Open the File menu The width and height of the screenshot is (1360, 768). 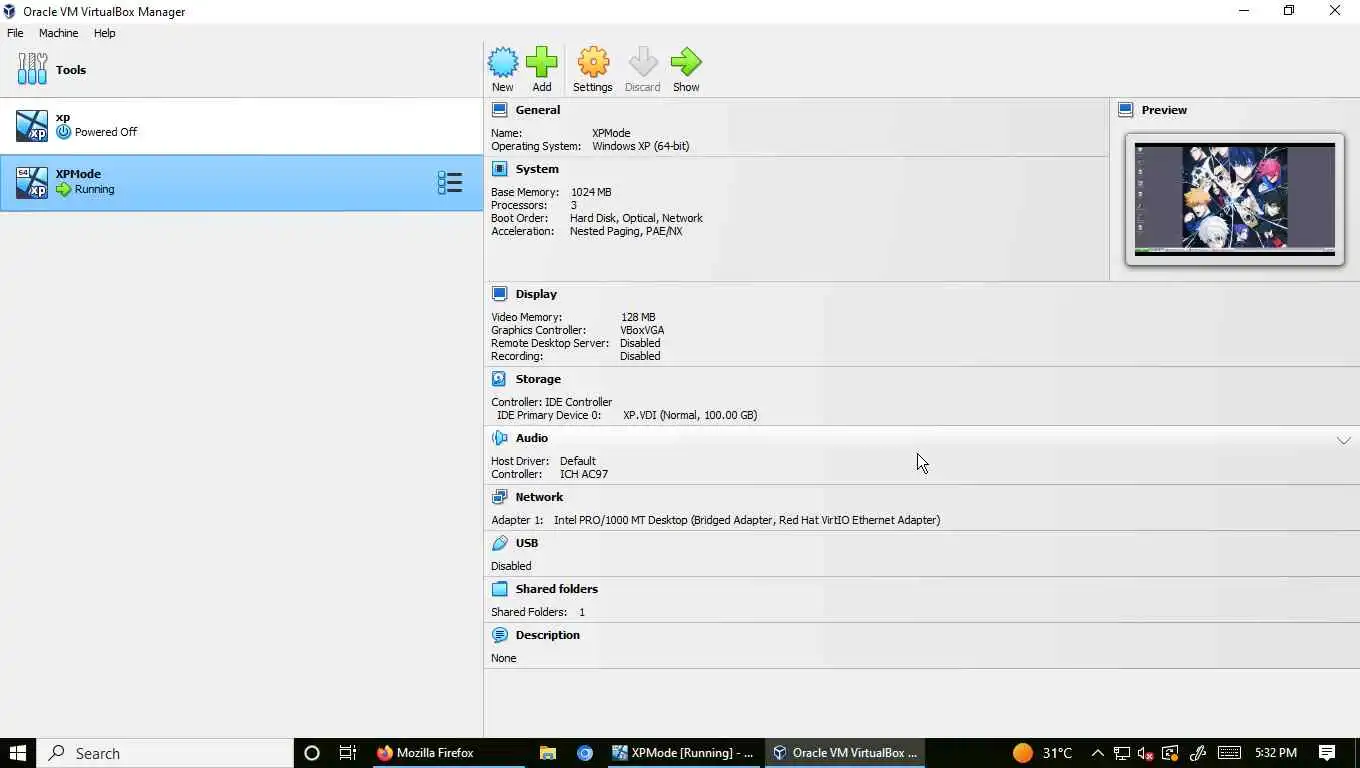[15, 33]
